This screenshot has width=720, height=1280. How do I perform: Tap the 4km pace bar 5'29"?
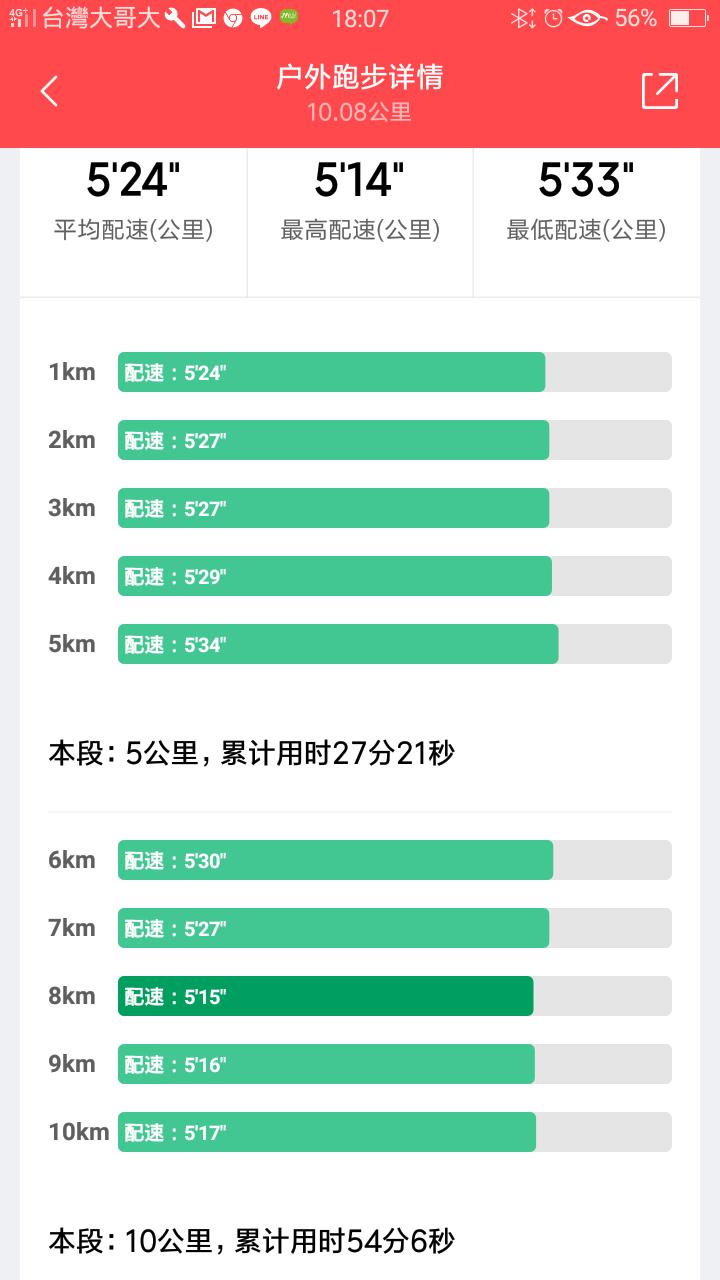point(335,576)
